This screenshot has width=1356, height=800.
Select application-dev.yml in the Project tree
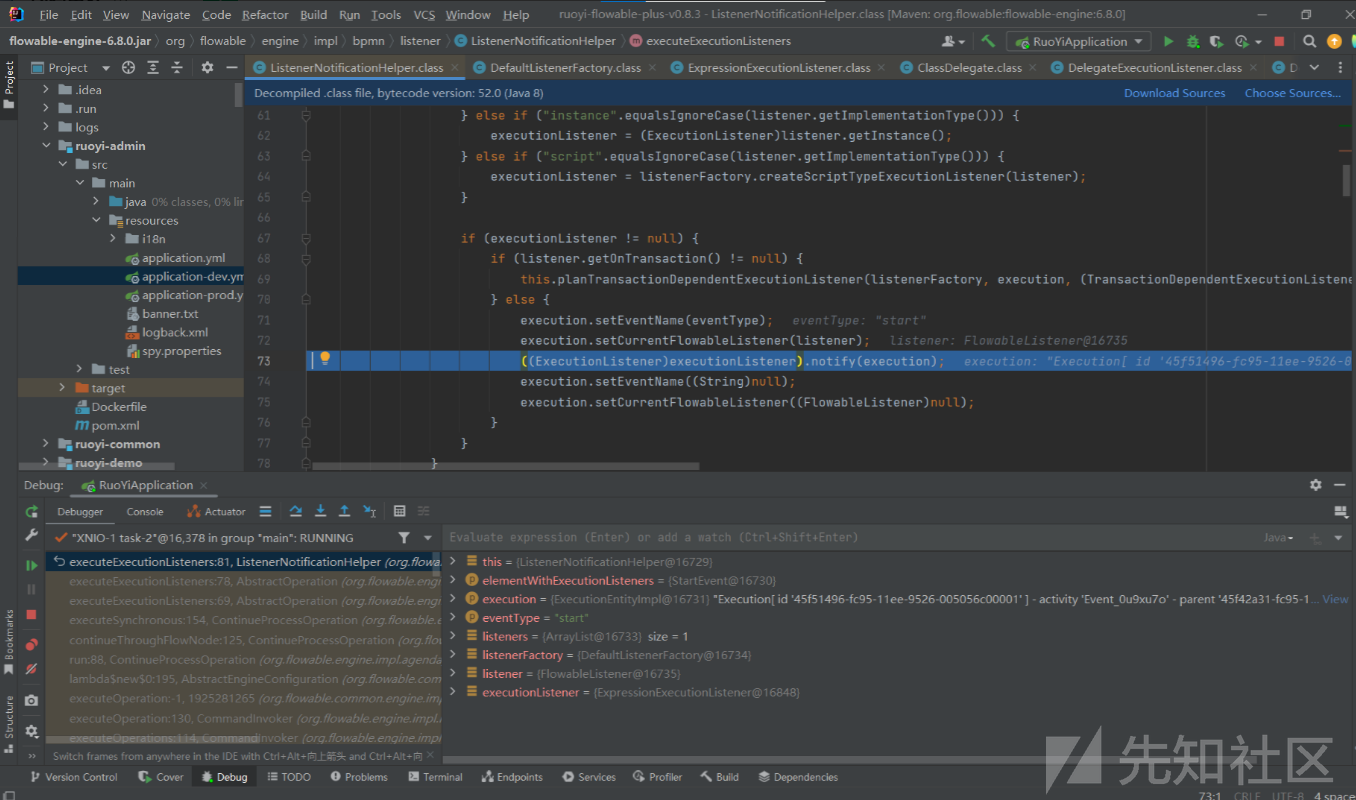point(192,277)
